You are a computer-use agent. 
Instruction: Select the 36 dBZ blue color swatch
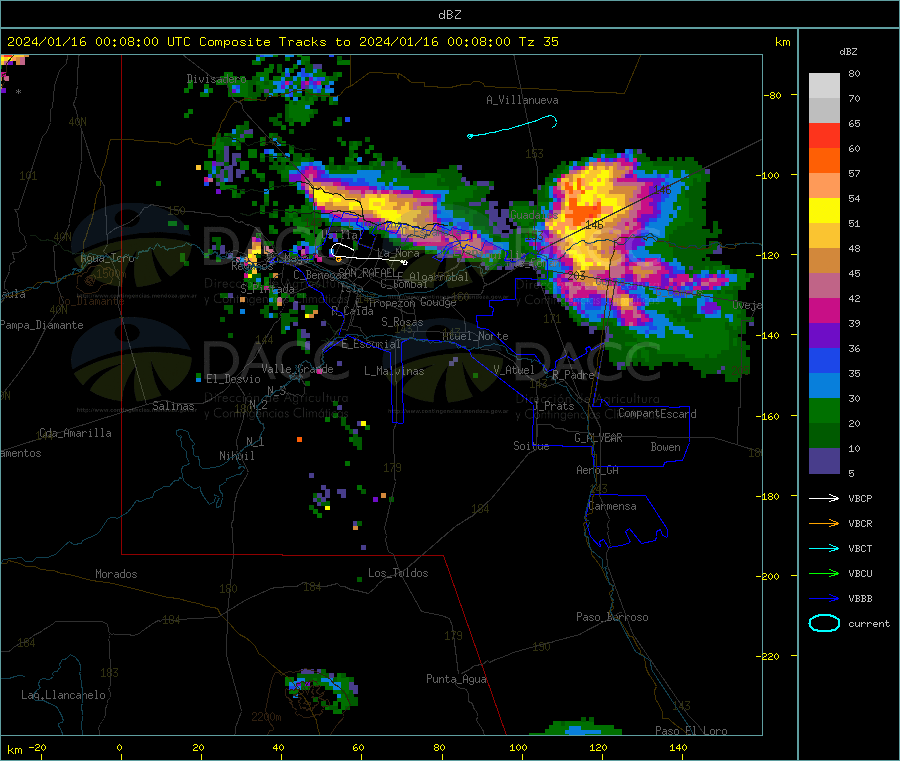click(824, 360)
